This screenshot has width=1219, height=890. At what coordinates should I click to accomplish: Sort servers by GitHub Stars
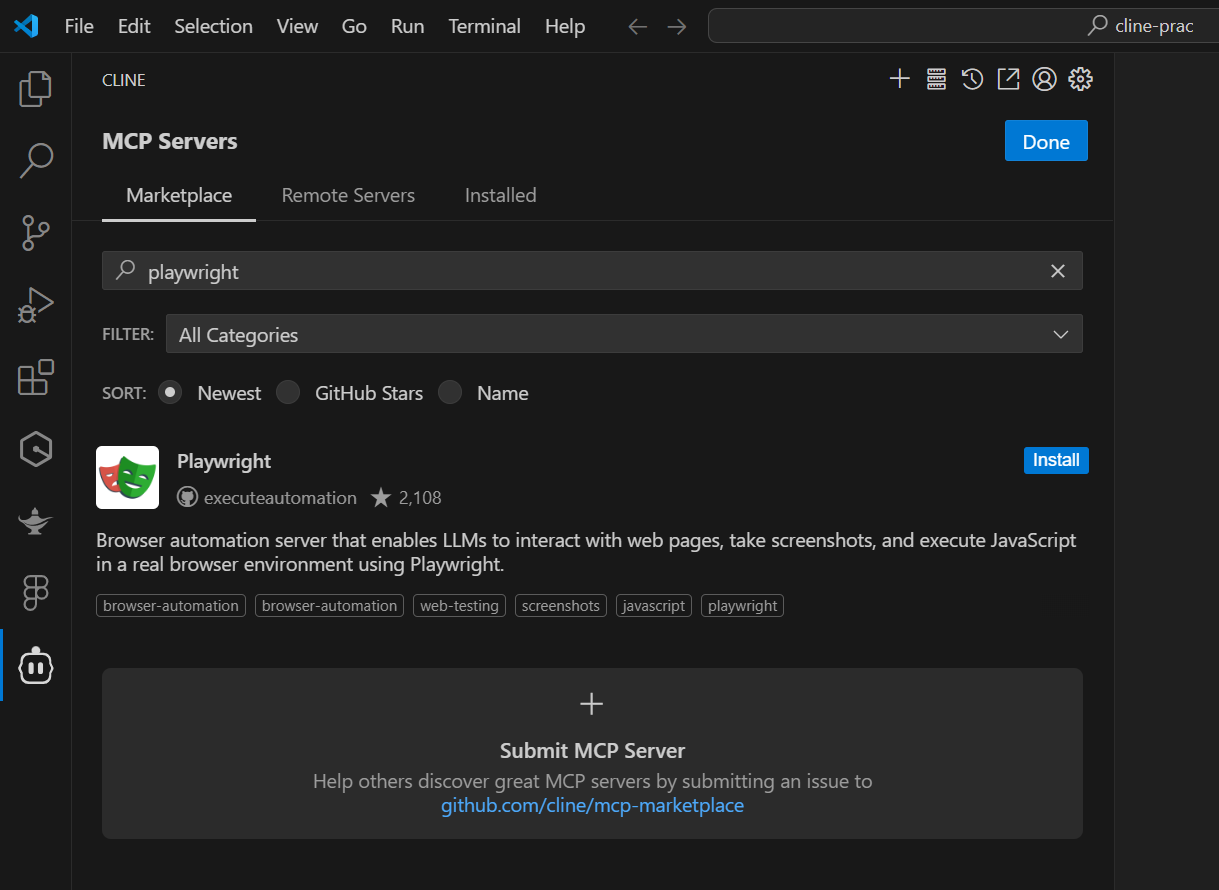288,392
